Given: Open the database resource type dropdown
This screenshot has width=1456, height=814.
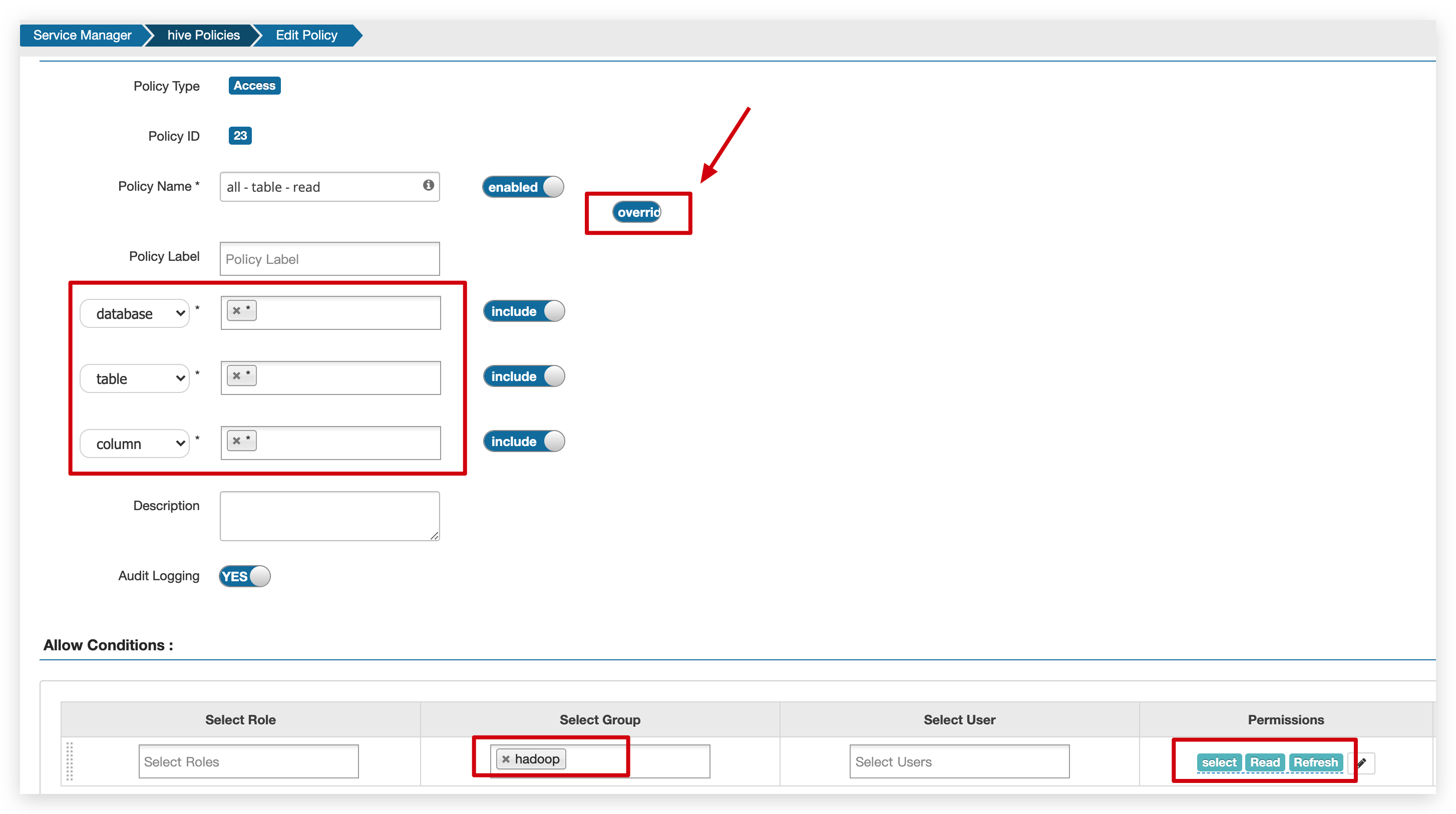Looking at the screenshot, I should click(x=135, y=312).
